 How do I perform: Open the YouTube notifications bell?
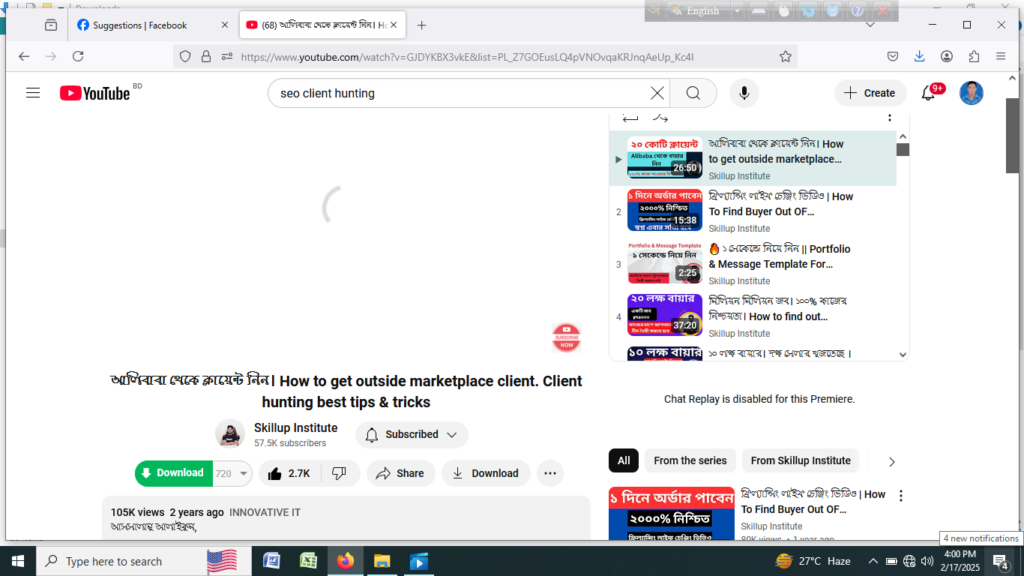pyautogui.click(x=928, y=93)
